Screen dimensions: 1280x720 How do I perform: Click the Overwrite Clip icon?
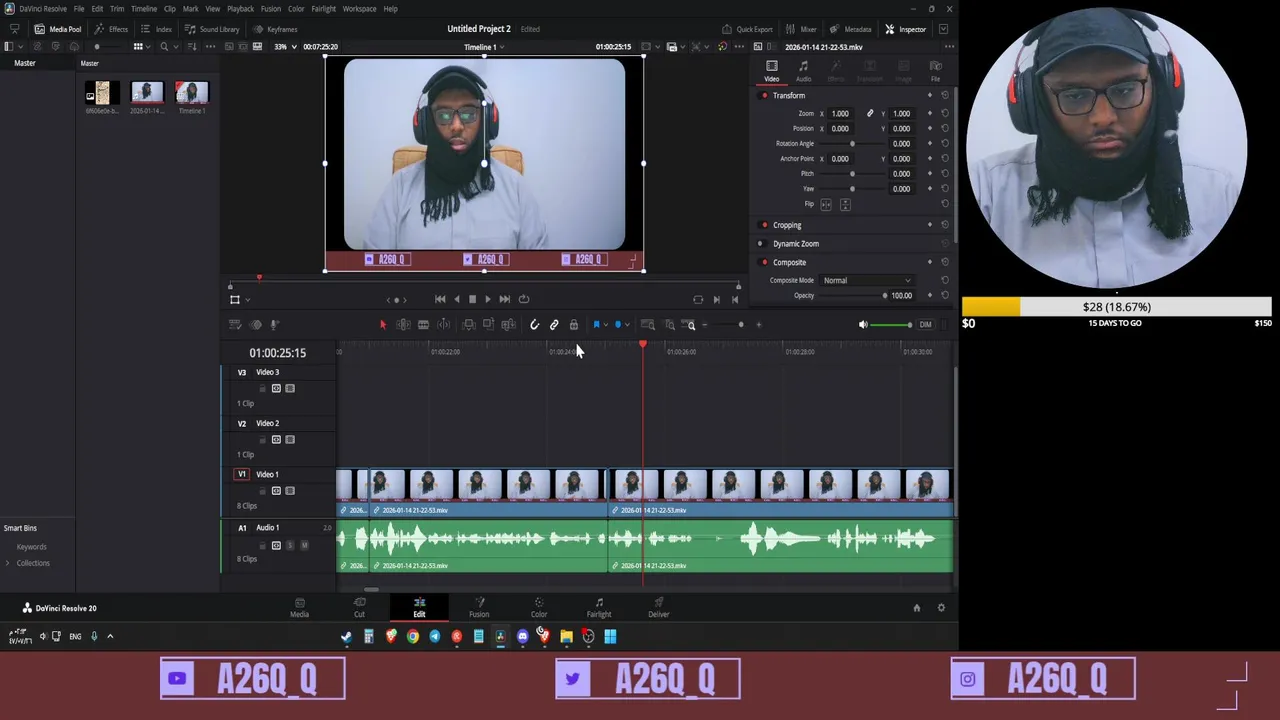tap(488, 325)
